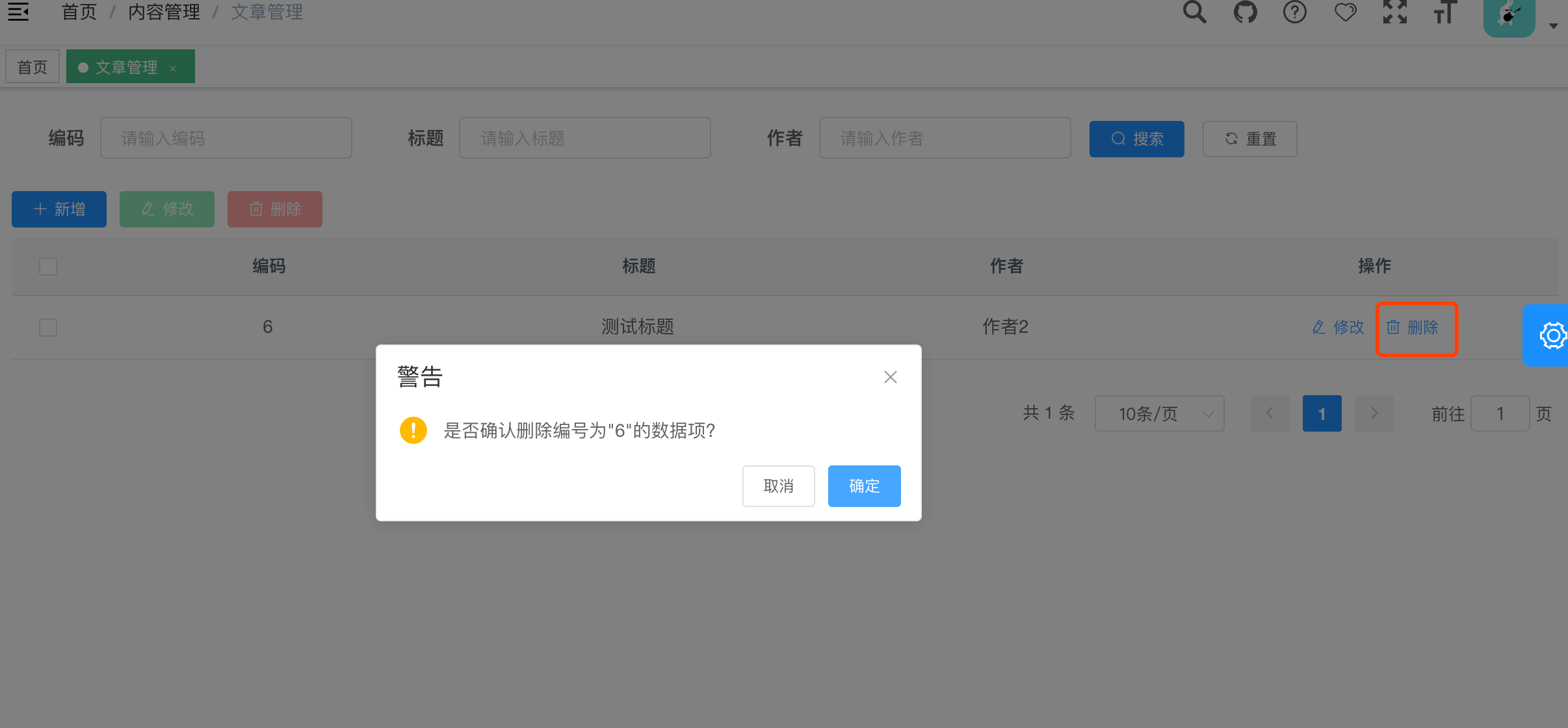This screenshot has width=1568, height=728.
Task: Confirm deletion with 确定 button
Action: click(x=864, y=486)
